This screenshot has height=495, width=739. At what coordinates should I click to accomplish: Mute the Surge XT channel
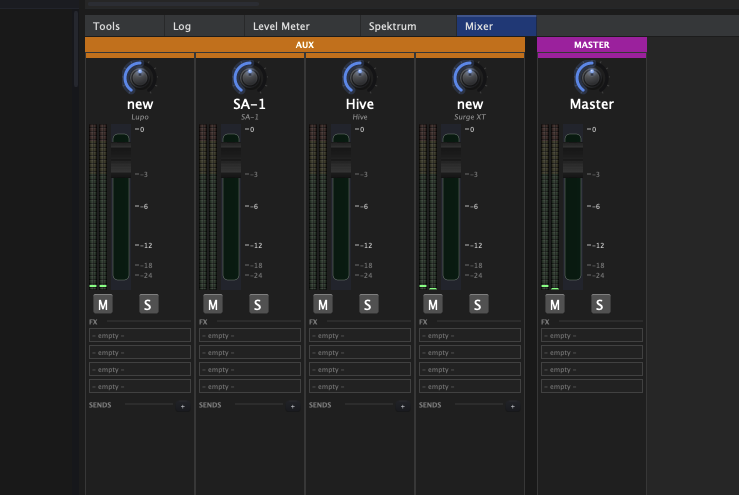click(433, 305)
